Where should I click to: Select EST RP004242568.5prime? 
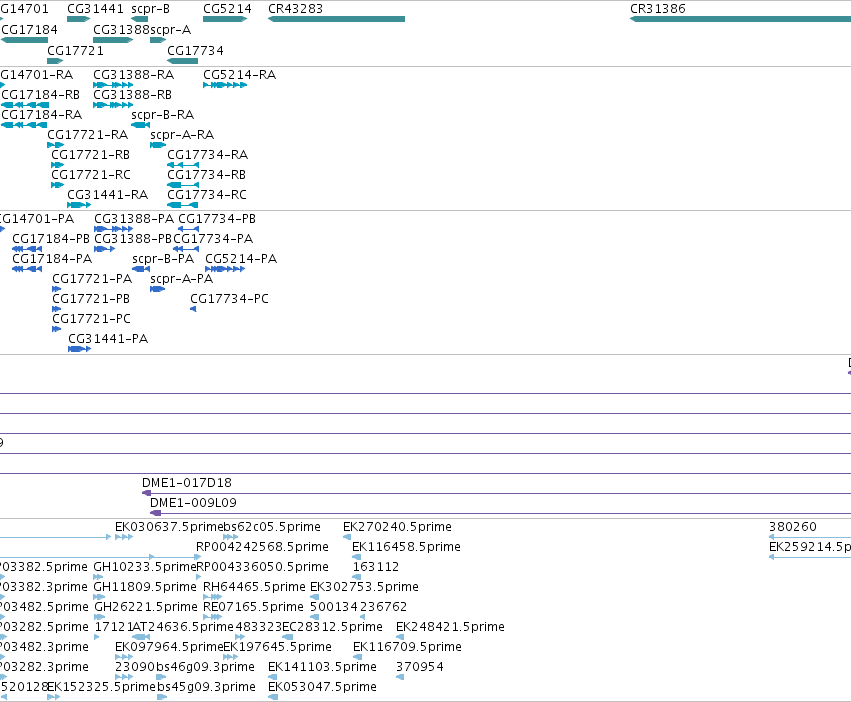[x=263, y=547]
